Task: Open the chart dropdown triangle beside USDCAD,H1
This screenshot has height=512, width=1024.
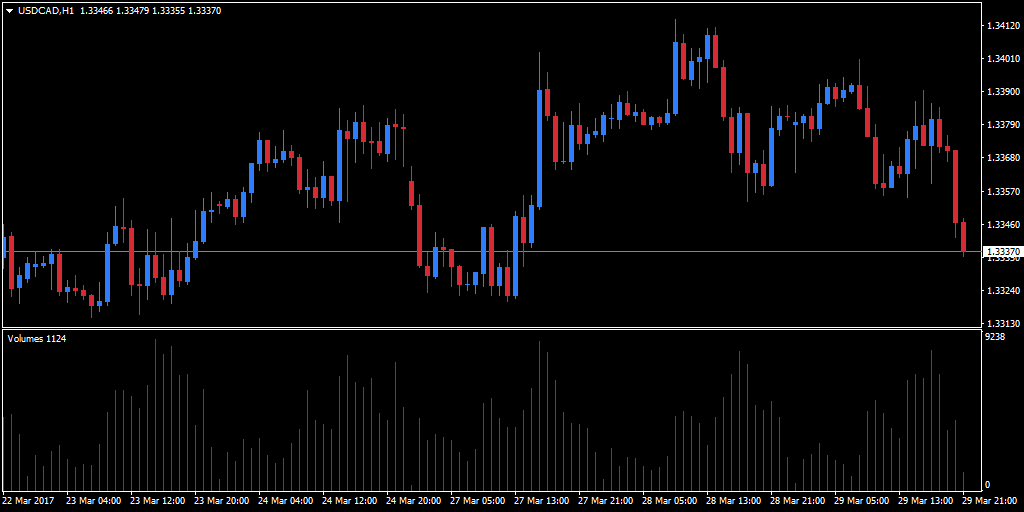Action: [10, 11]
